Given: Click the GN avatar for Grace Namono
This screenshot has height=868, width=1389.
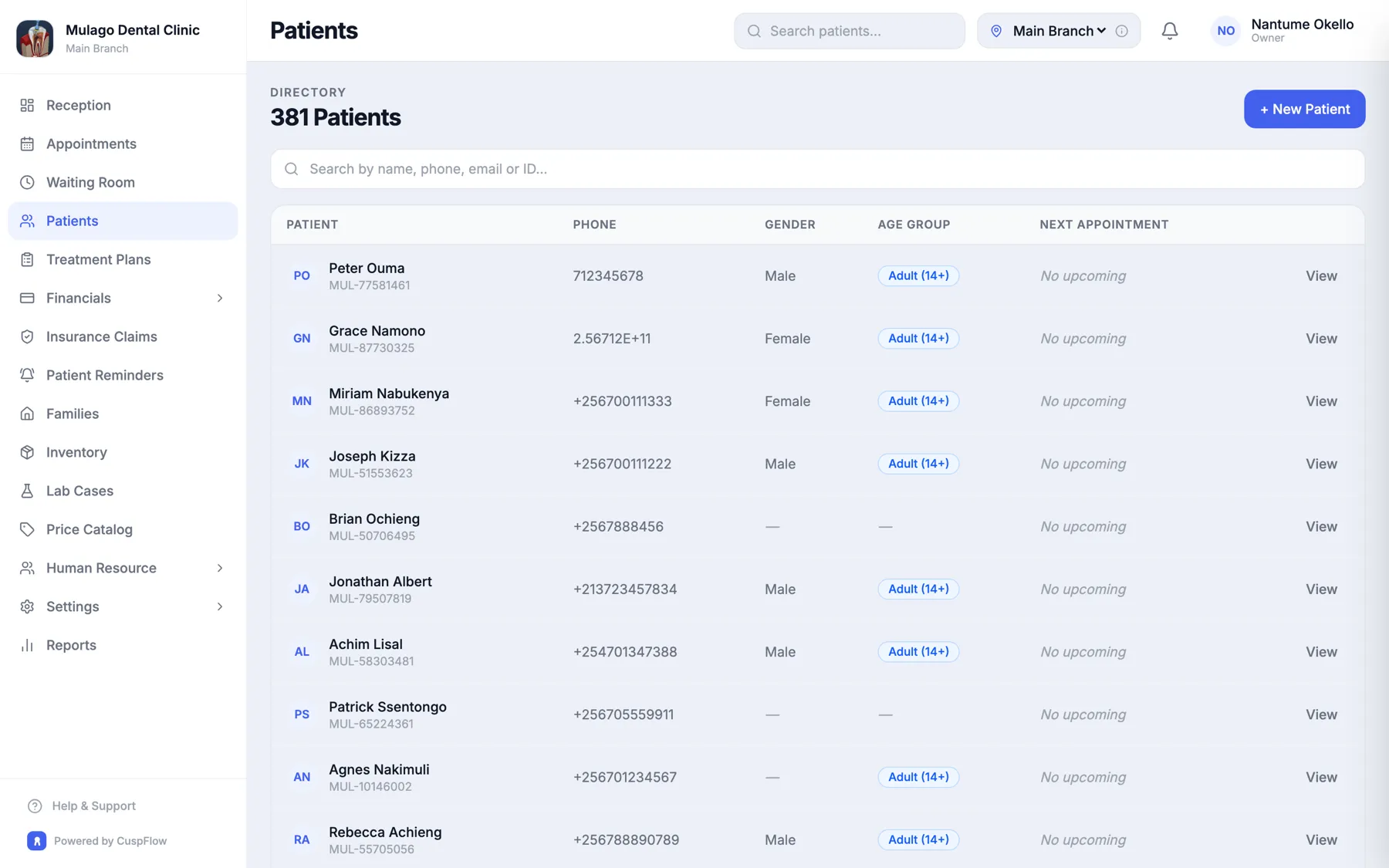Looking at the screenshot, I should (302, 338).
